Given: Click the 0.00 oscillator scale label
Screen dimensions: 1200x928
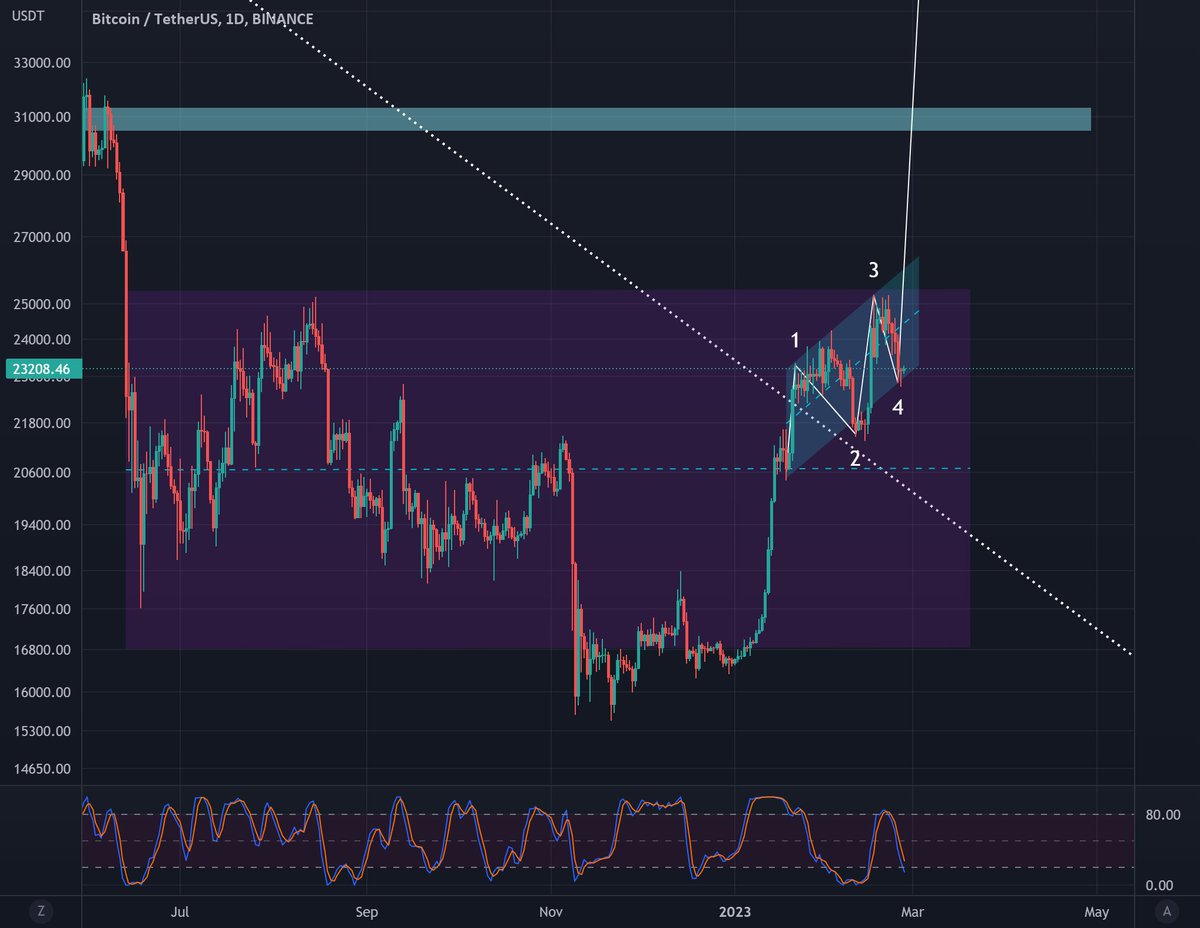Looking at the screenshot, I should click(x=1160, y=885).
